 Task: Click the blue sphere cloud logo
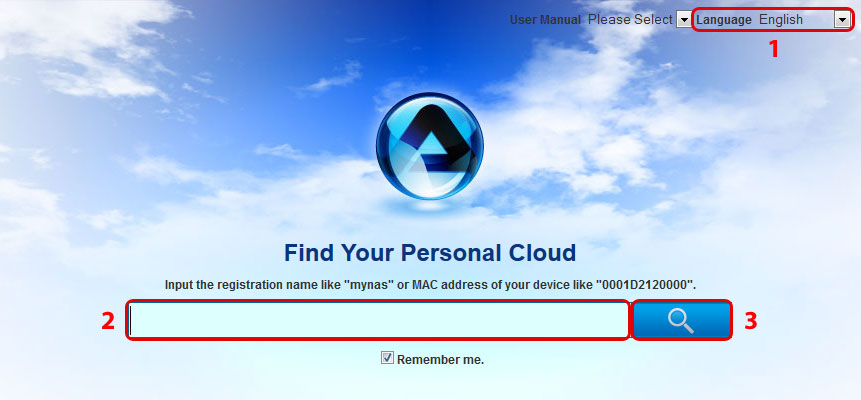[x=429, y=146]
